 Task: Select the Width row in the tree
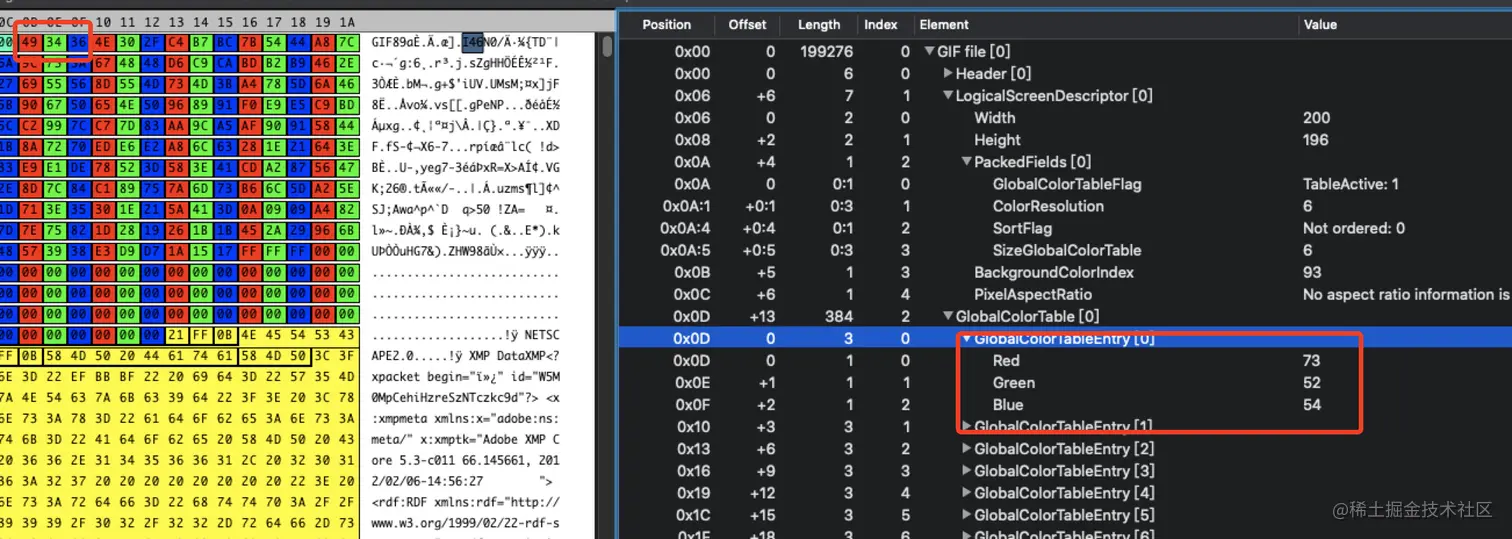point(1065,118)
